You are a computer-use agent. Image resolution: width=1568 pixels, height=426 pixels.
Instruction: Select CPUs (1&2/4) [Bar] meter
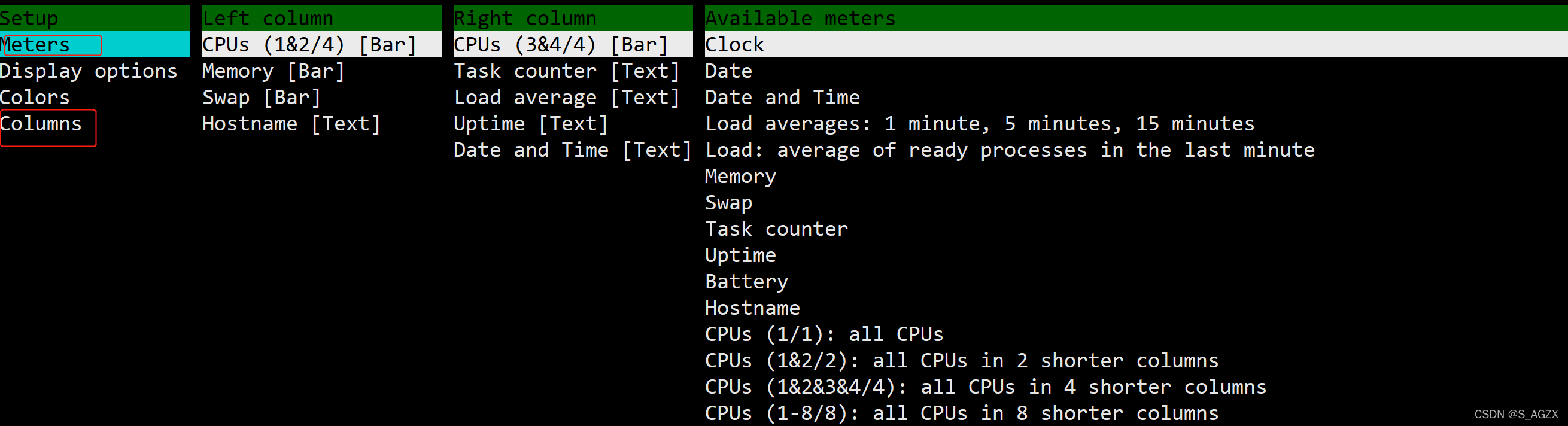coord(321,44)
